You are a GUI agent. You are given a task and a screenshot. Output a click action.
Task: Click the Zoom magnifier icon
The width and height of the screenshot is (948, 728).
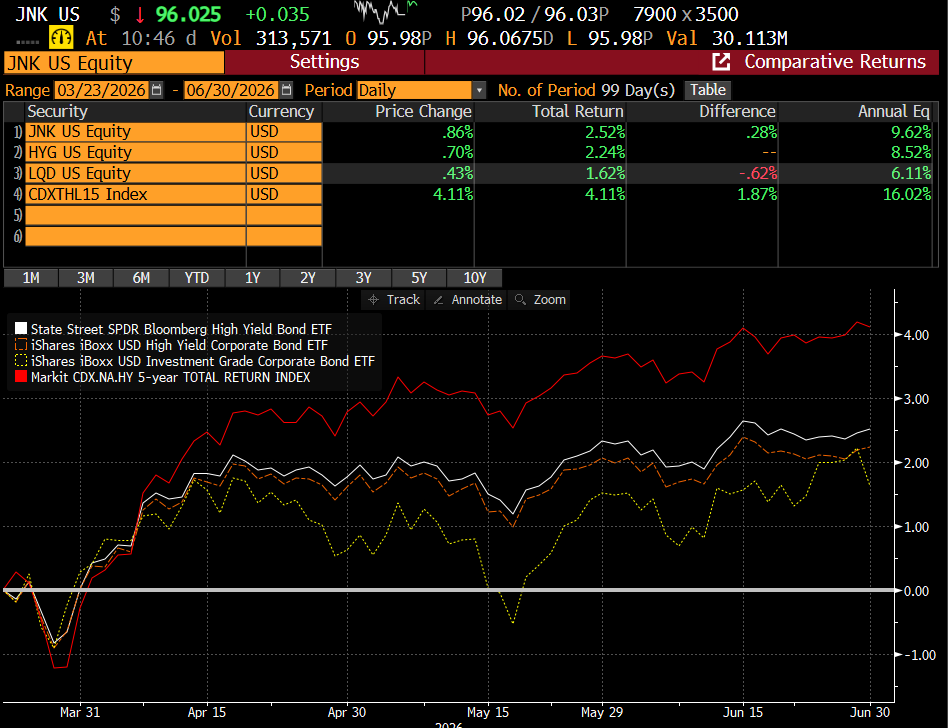pos(520,299)
